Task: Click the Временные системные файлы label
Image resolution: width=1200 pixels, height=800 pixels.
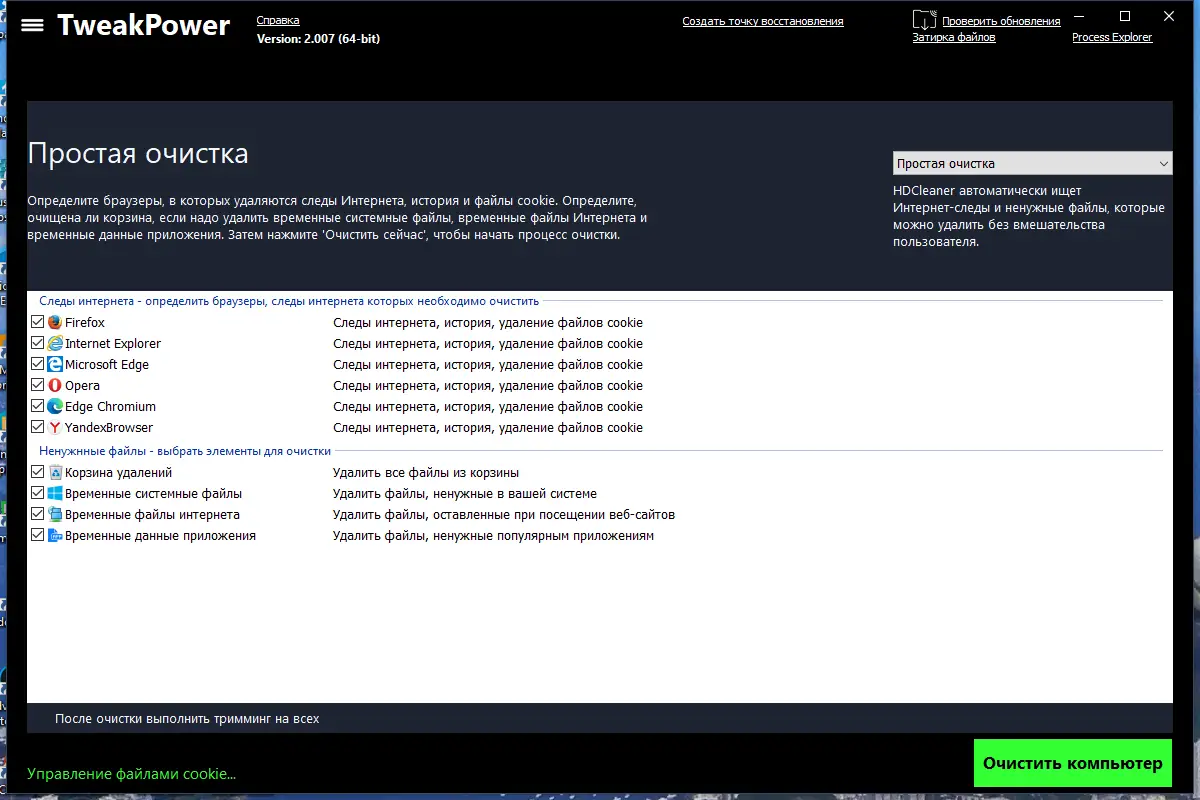Action: 154,494
